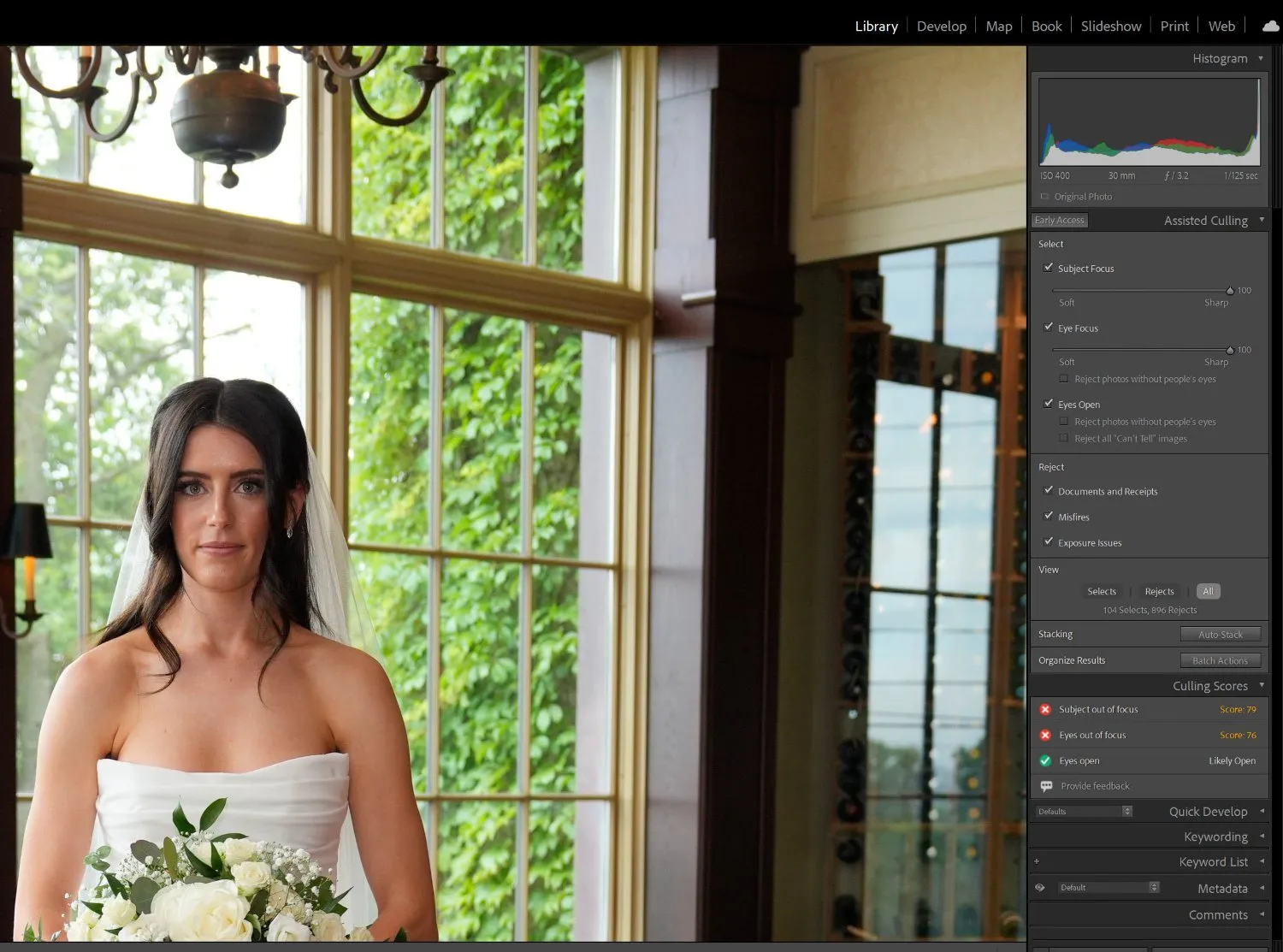Enable Reject photos without people's eyes under Eye Focus
The height and width of the screenshot is (952, 1283).
[1063, 379]
